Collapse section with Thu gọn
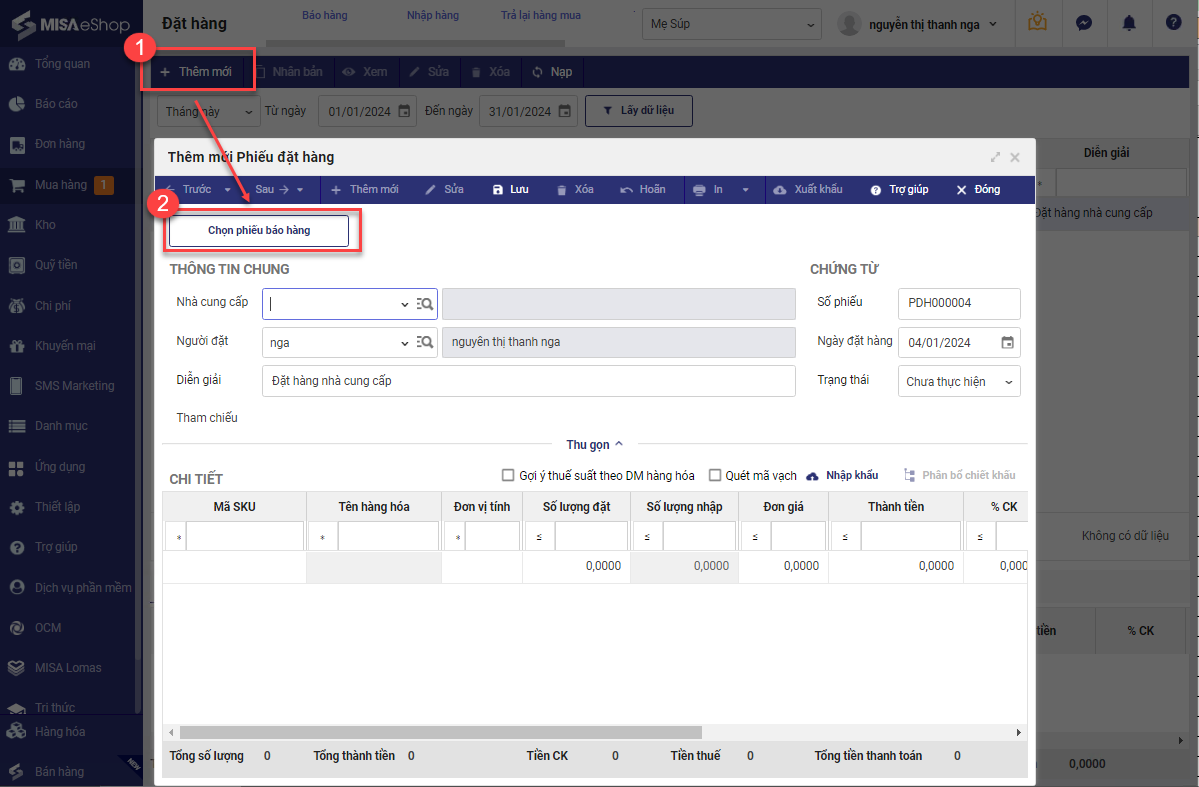The image size is (1199, 787). 594,444
